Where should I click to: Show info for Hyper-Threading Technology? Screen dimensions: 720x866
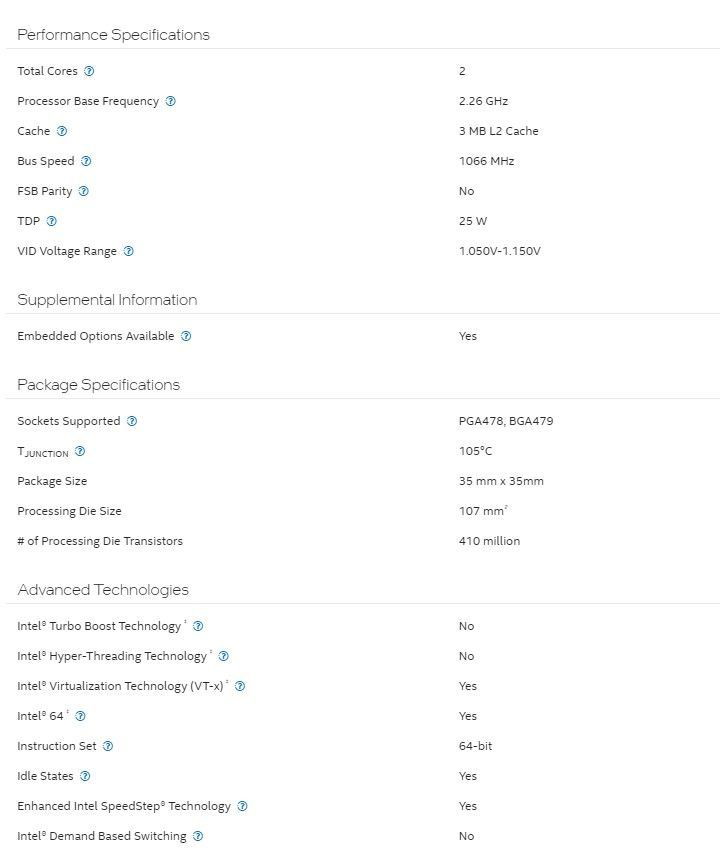pos(223,656)
